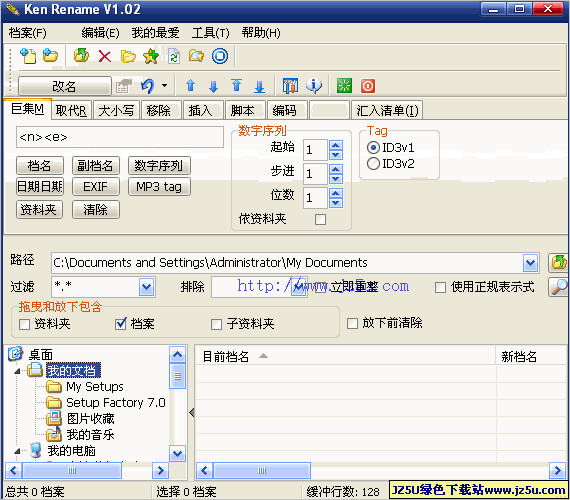
Task: Open the 编辑(E) menu
Action: 100,33
